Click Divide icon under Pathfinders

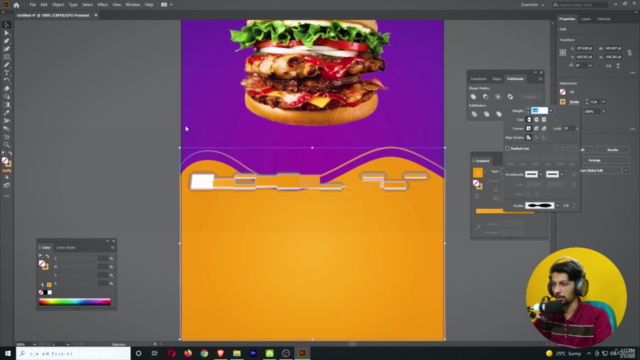click(474, 114)
